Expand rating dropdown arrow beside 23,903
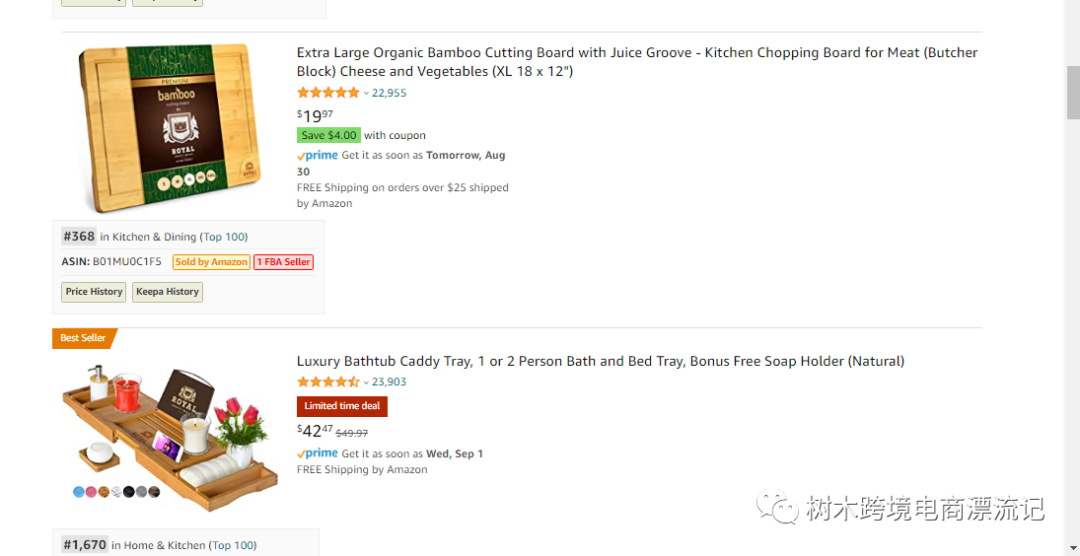1080x556 pixels. [366, 383]
